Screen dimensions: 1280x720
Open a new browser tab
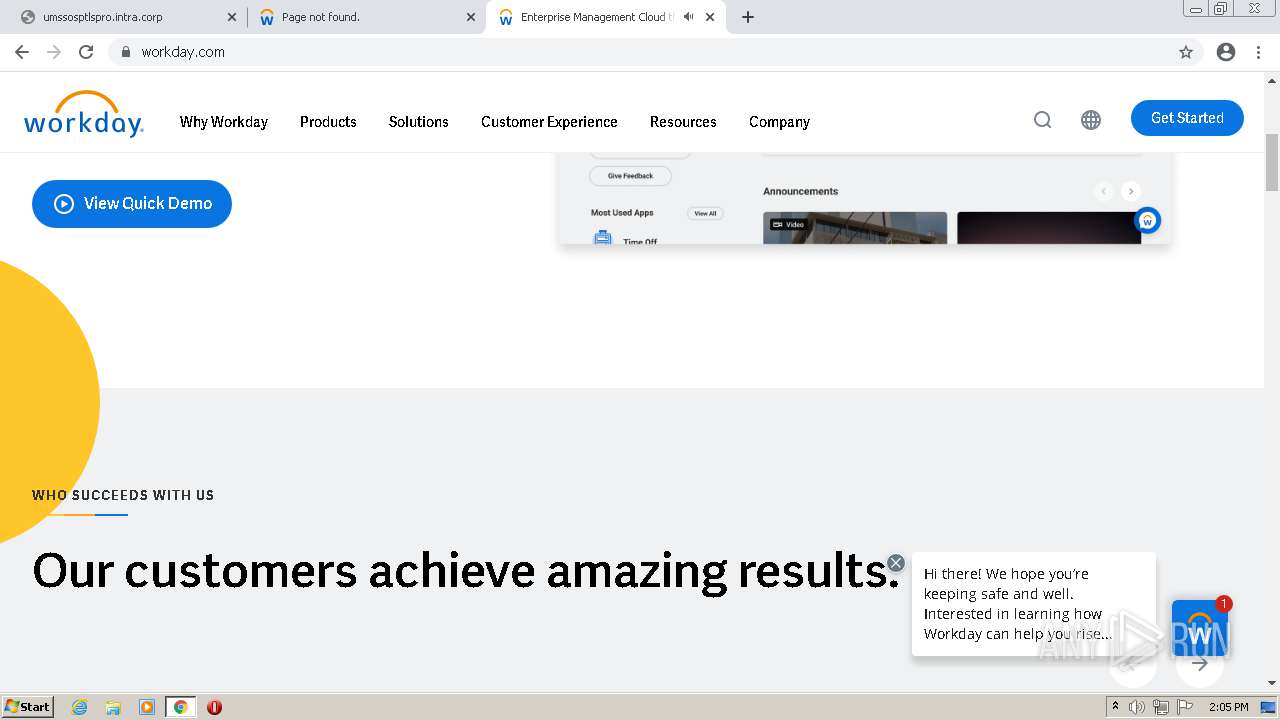coord(748,17)
